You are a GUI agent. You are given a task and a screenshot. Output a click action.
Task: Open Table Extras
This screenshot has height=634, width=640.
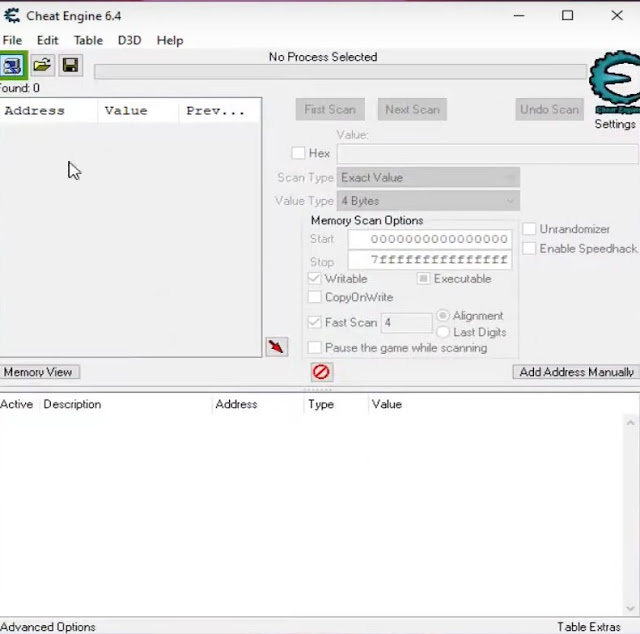(589, 627)
